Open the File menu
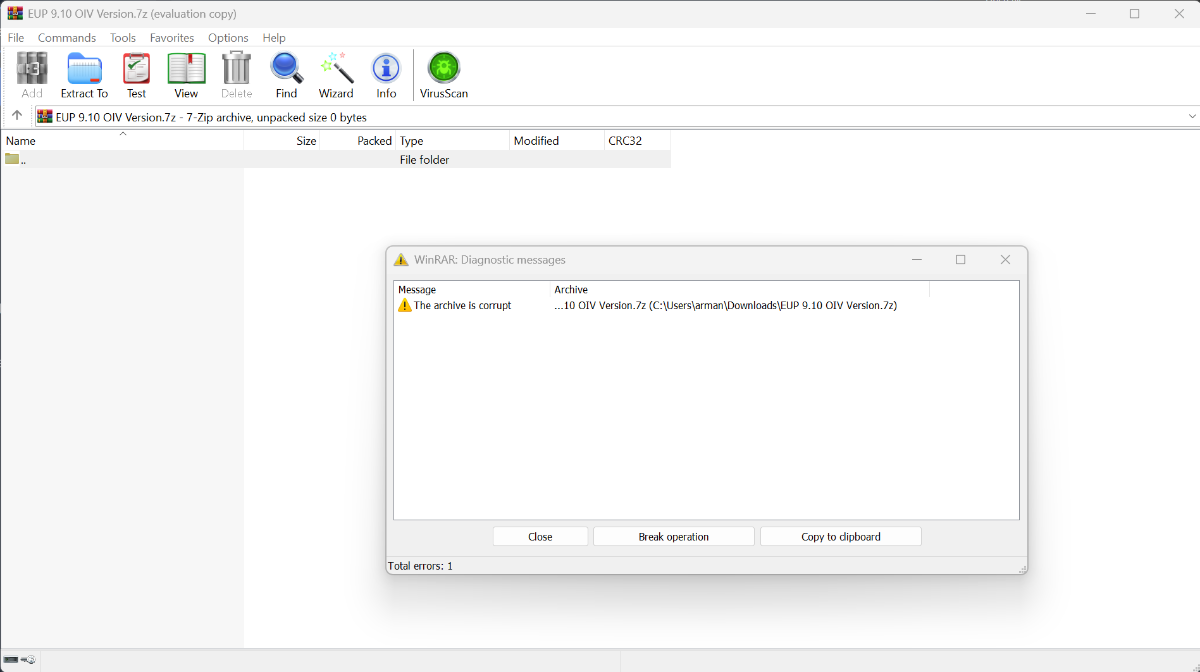This screenshot has width=1200, height=672. pyautogui.click(x=16, y=38)
